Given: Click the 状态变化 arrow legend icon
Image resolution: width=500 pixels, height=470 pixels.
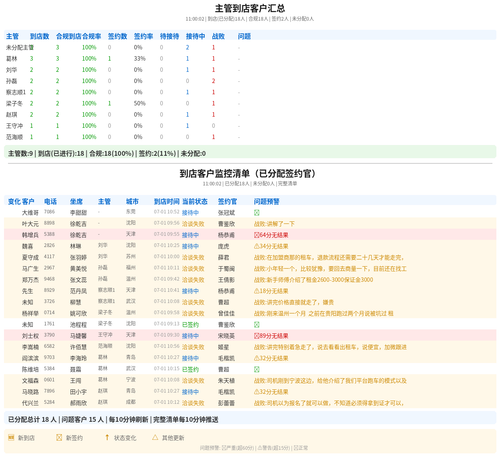Looking at the screenshot, I should pos(107,437).
